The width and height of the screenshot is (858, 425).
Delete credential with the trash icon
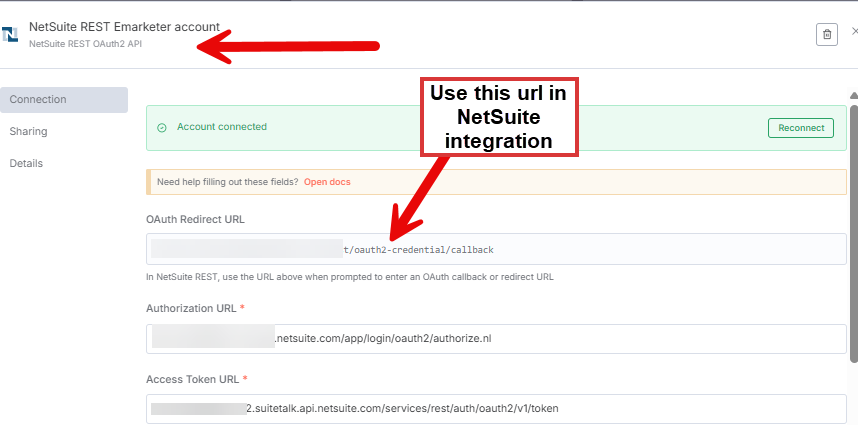click(x=827, y=34)
